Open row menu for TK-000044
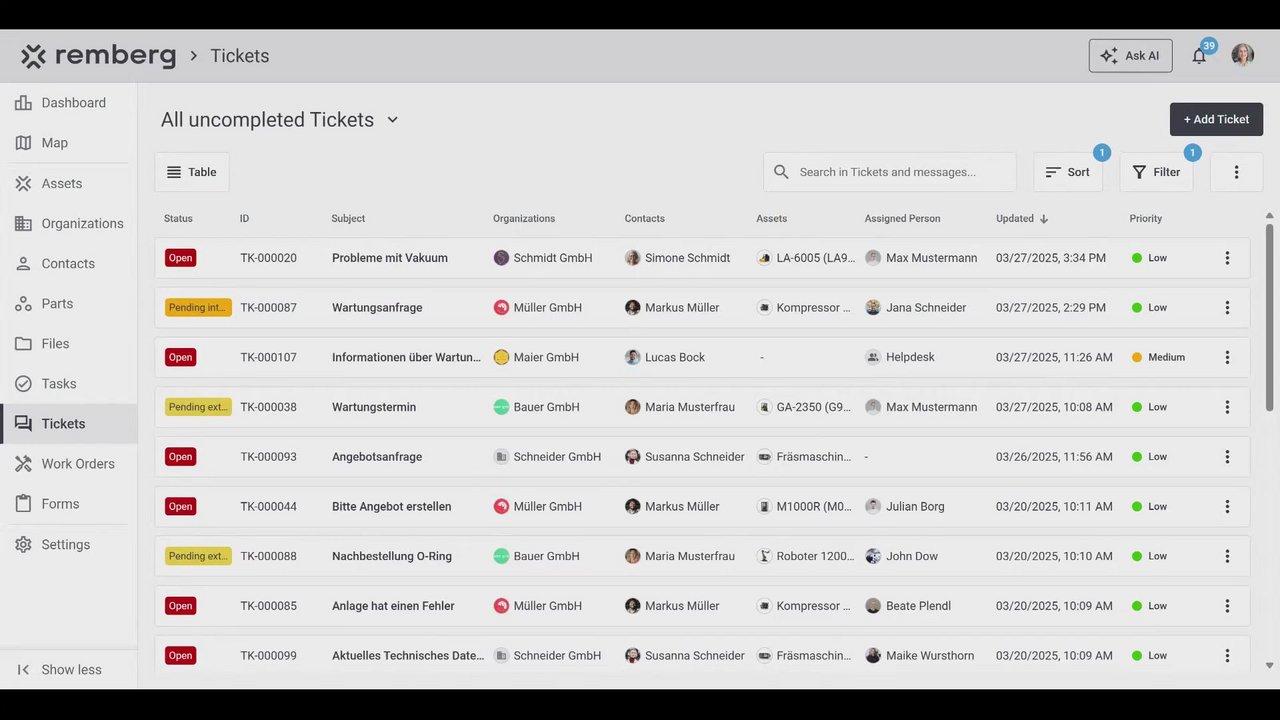The height and width of the screenshot is (720, 1280). coord(1227,507)
